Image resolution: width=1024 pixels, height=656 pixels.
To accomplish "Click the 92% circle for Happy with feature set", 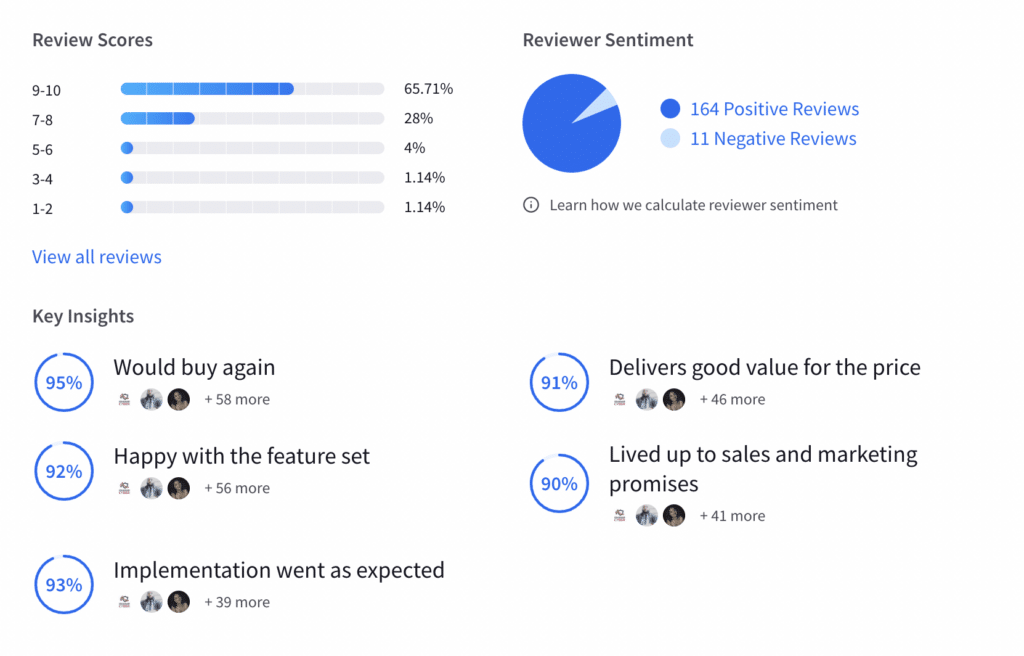I will click(64, 471).
